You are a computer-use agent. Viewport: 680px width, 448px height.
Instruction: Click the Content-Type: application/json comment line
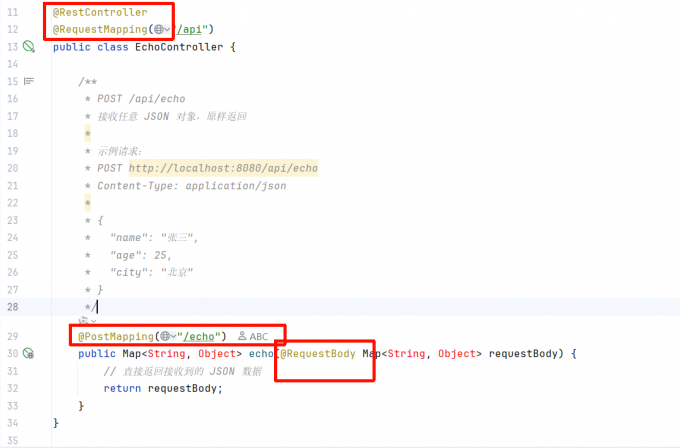coord(191,185)
